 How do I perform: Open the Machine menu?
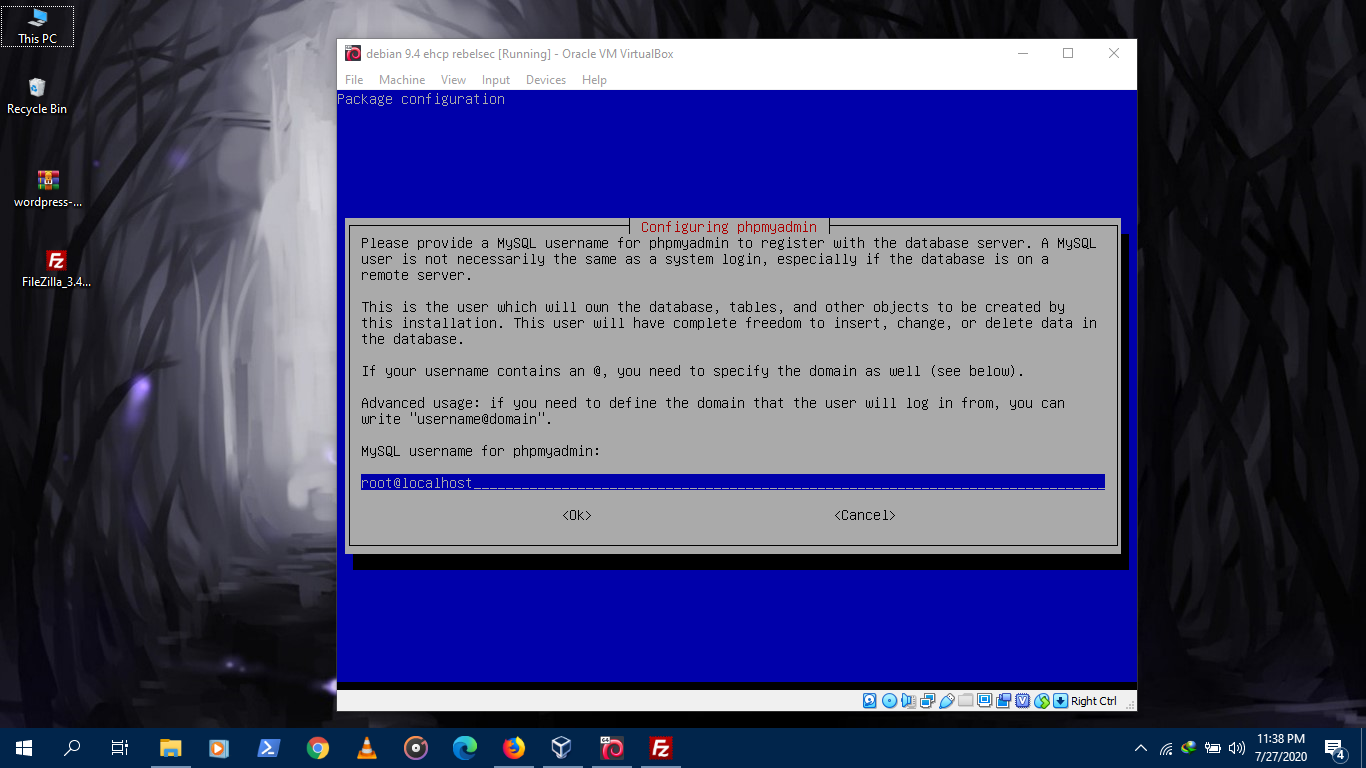click(x=402, y=80)
